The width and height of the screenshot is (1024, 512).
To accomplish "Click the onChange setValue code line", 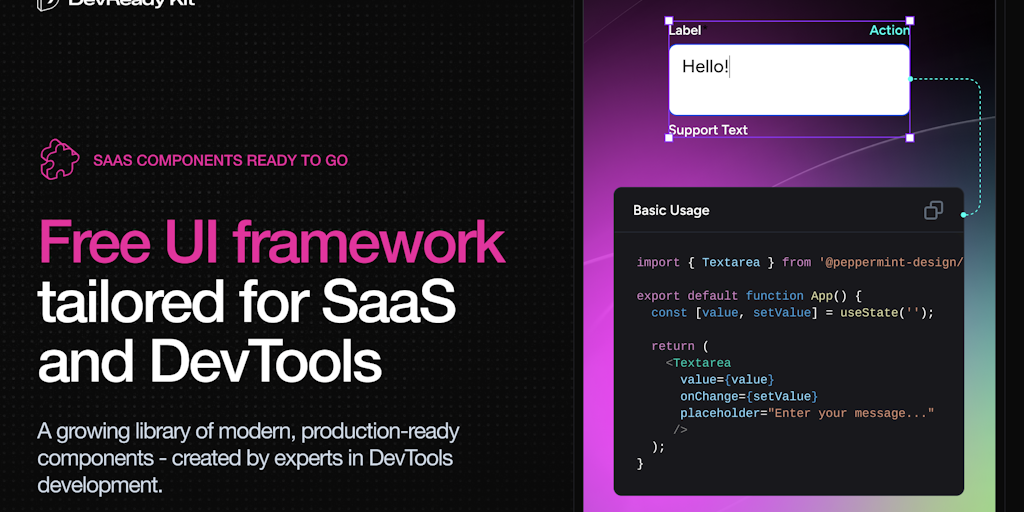I will point(748,397).
